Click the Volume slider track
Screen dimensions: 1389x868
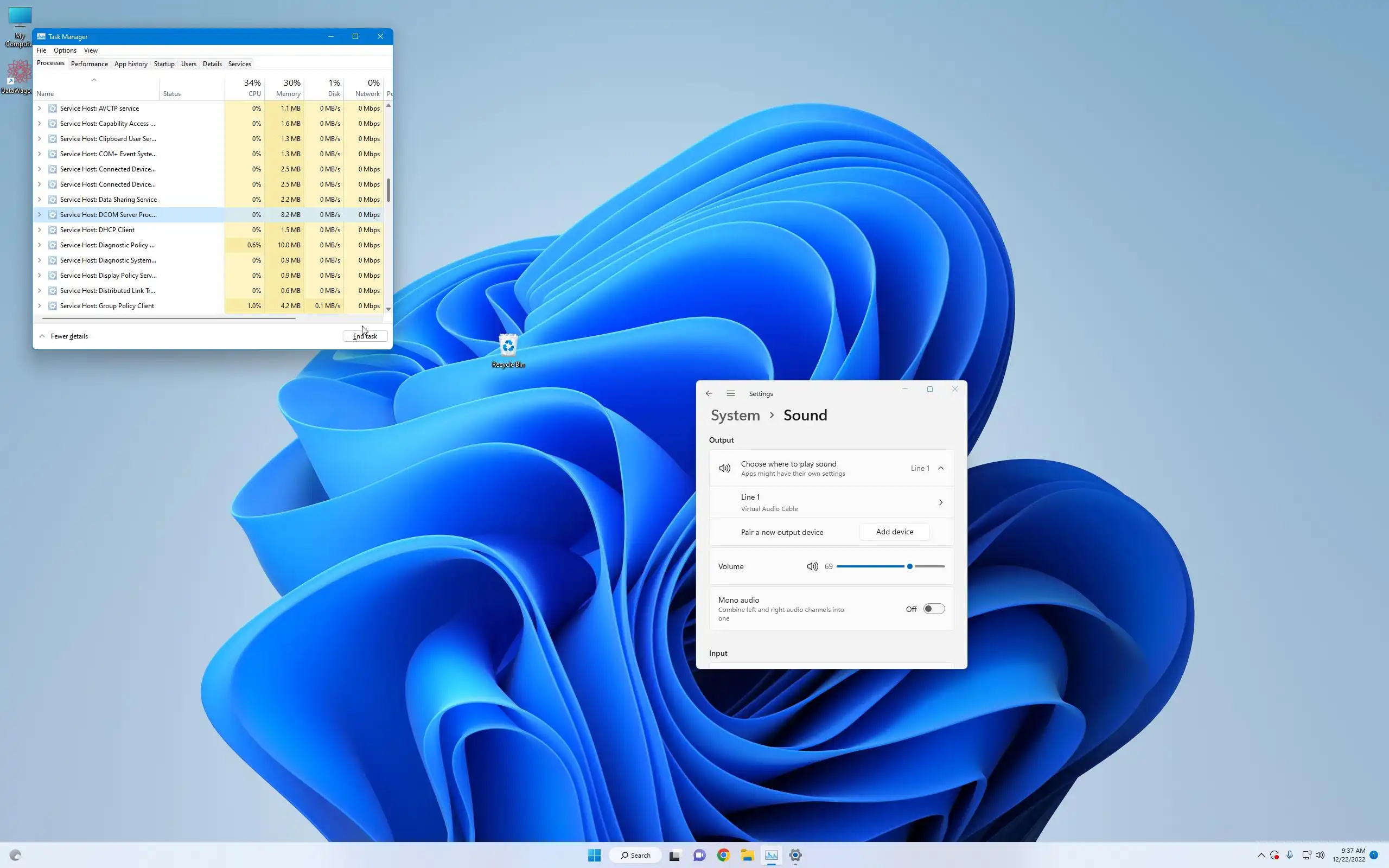point(872,566)
